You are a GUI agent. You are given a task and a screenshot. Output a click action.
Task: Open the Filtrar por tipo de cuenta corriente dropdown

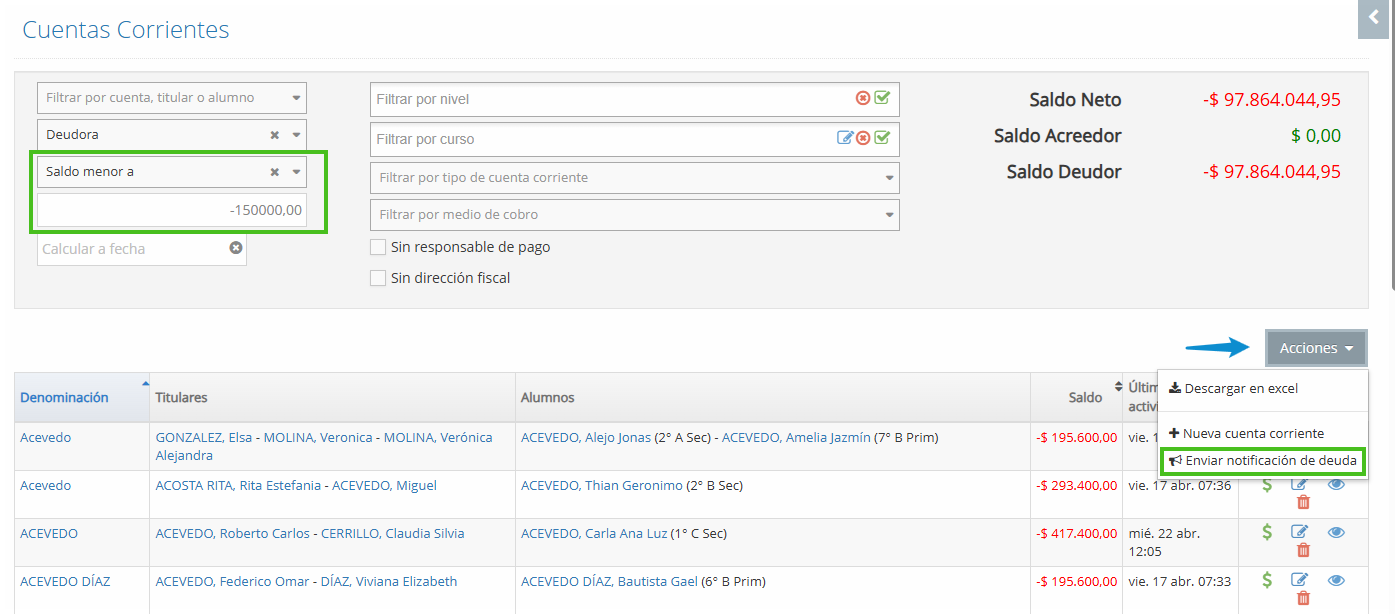click(x=634, y=178)
